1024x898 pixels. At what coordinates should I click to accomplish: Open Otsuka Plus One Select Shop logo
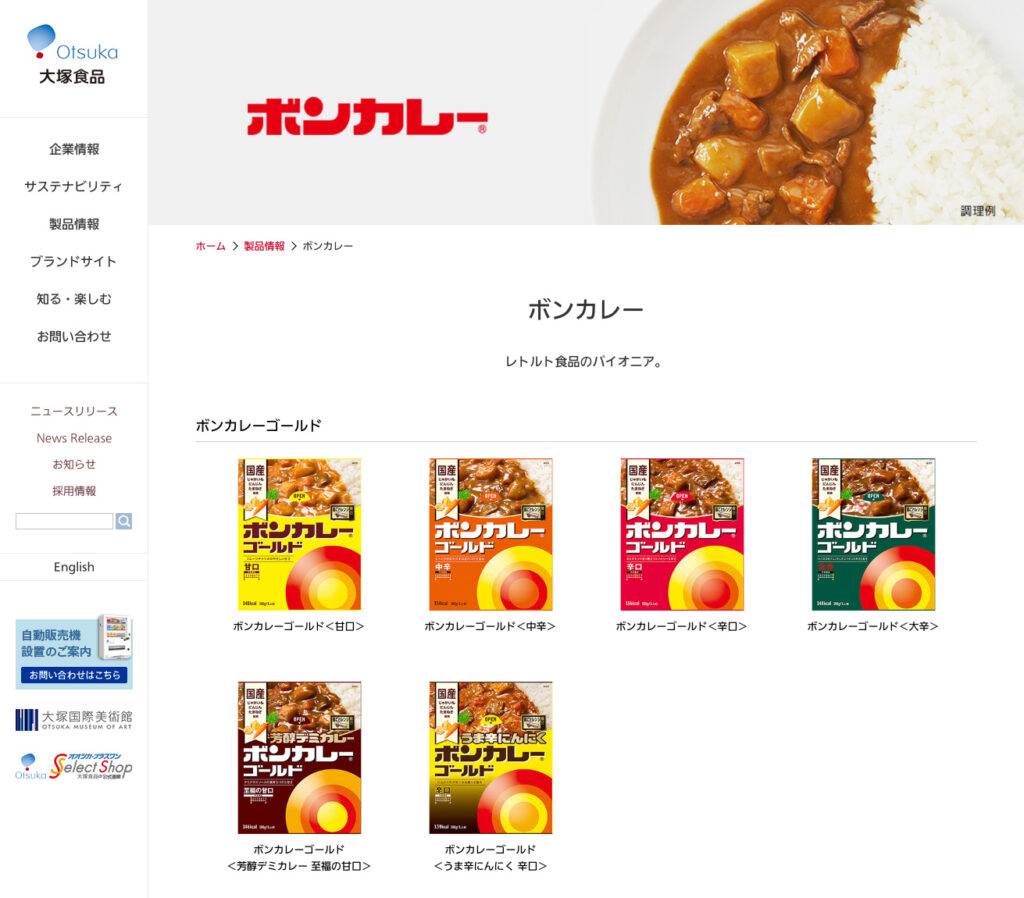tap(74, 766)
